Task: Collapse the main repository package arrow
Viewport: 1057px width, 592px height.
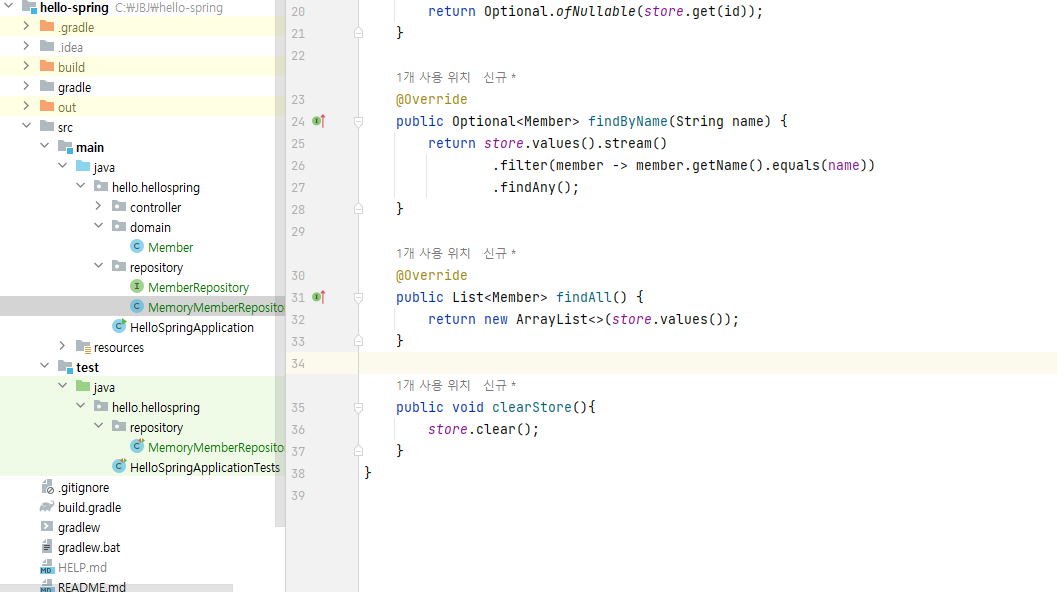Action: click(98, 266)
